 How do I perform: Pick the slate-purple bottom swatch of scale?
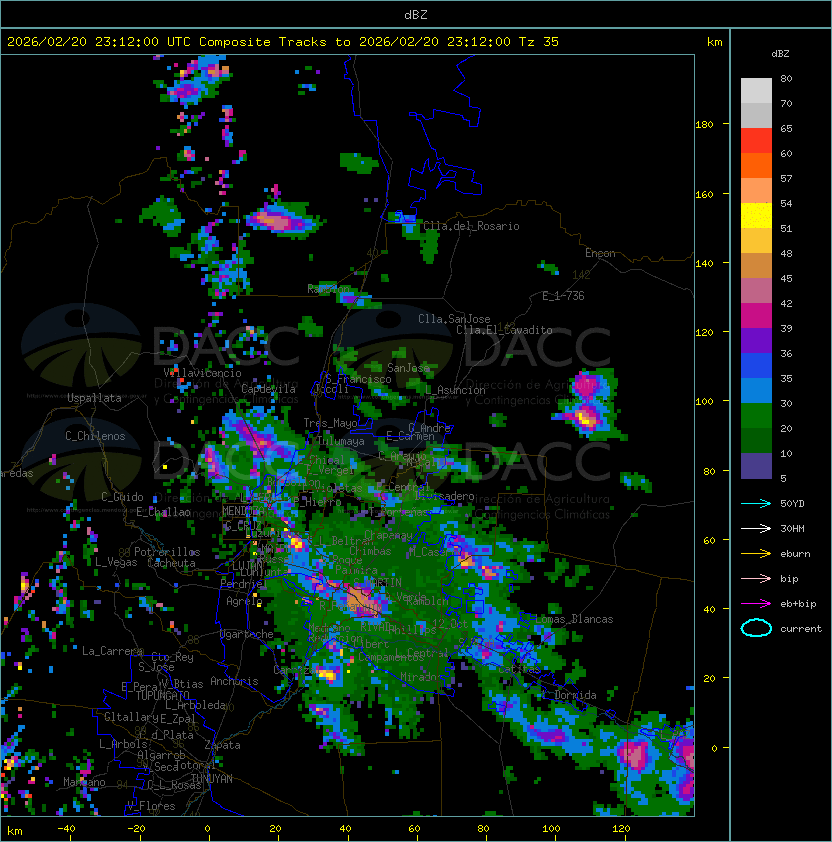(756, 466)
